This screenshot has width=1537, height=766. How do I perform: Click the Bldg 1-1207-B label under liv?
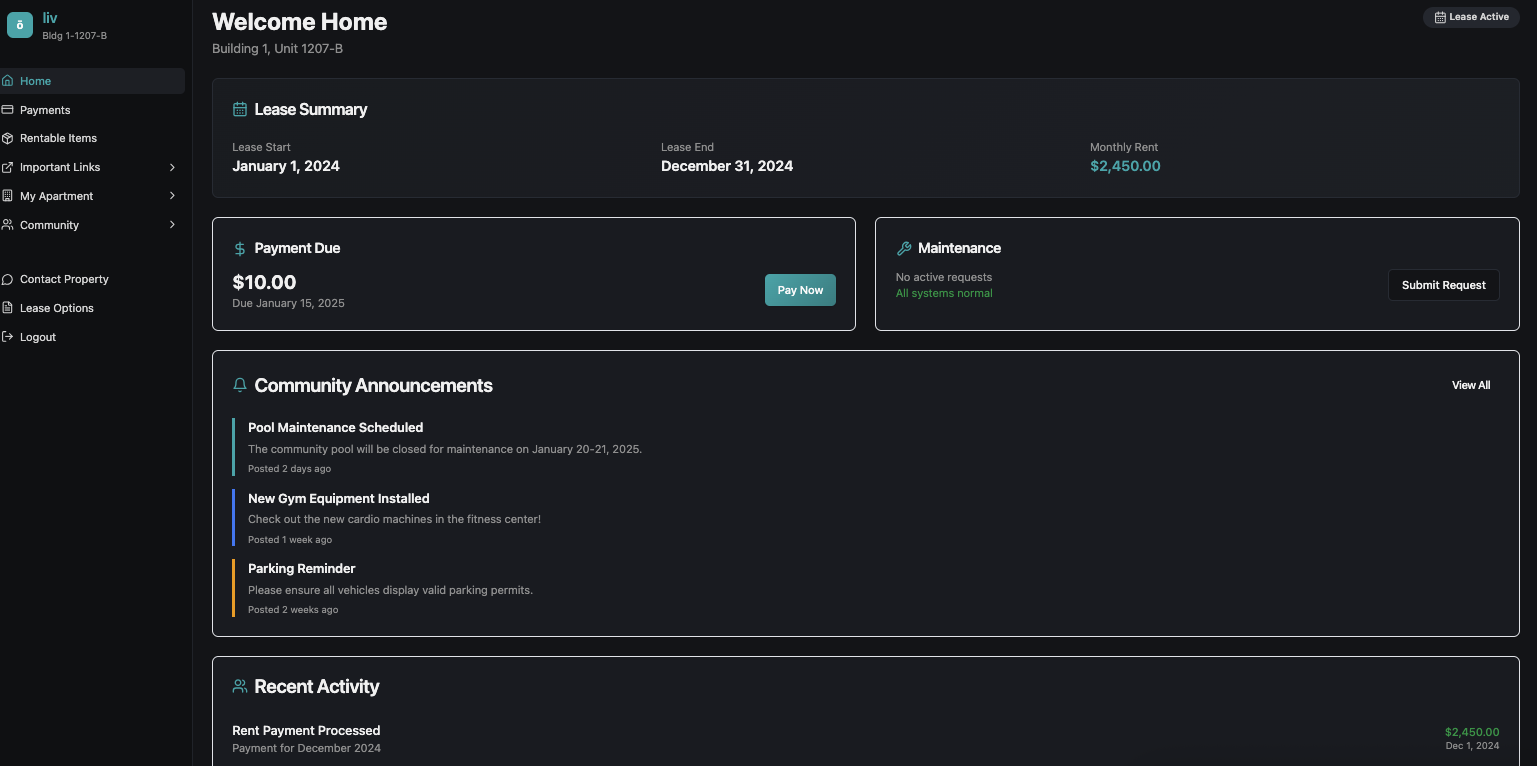(x=74, y=36)
